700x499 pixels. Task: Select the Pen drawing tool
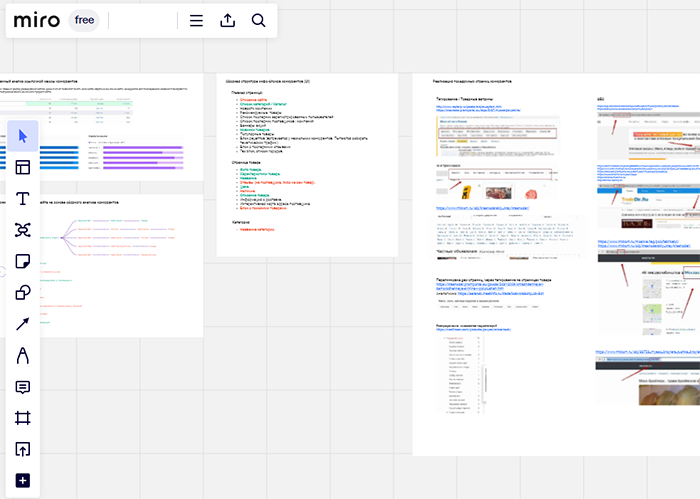pos(23,355)
